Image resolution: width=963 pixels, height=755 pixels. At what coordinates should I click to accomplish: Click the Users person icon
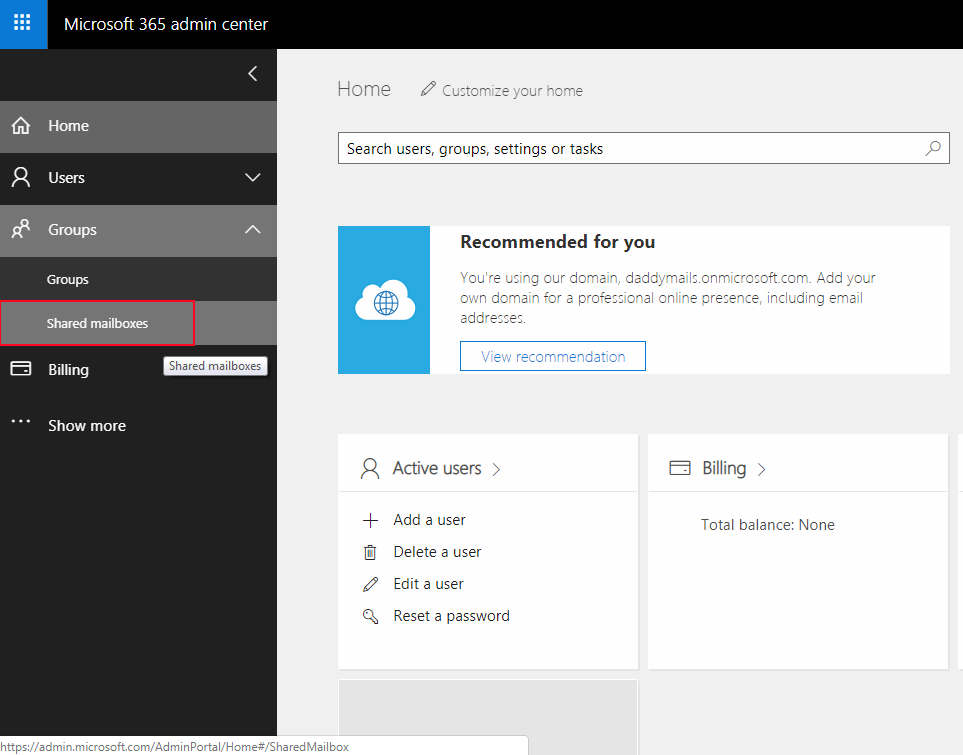pyautogui.click(x=21, y=177)
